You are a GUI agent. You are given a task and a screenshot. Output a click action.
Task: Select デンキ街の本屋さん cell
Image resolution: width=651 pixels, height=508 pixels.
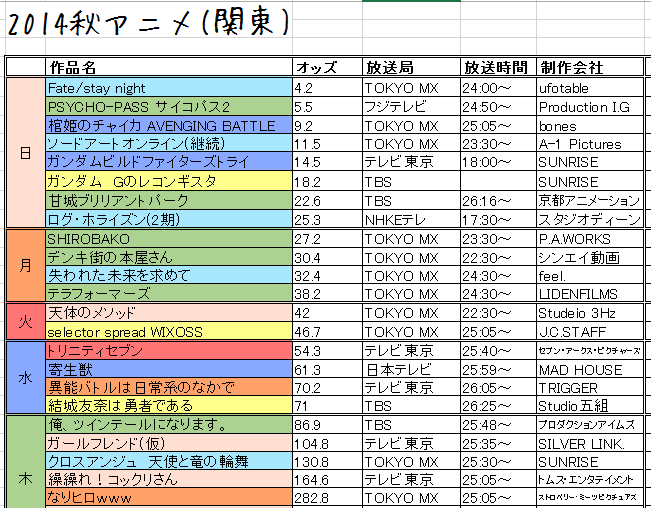coord(169,257)
